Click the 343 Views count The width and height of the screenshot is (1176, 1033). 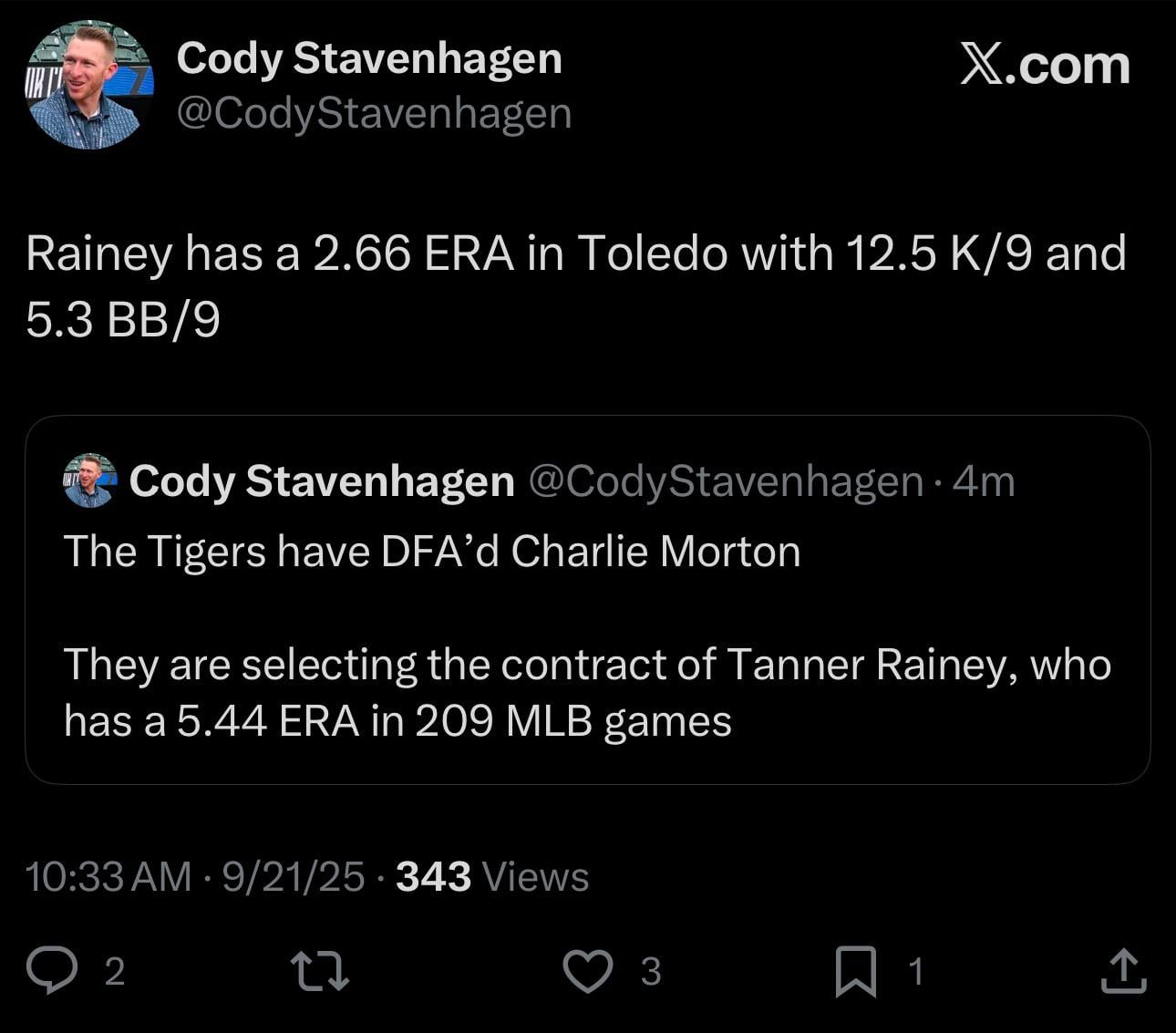(492, 877)
